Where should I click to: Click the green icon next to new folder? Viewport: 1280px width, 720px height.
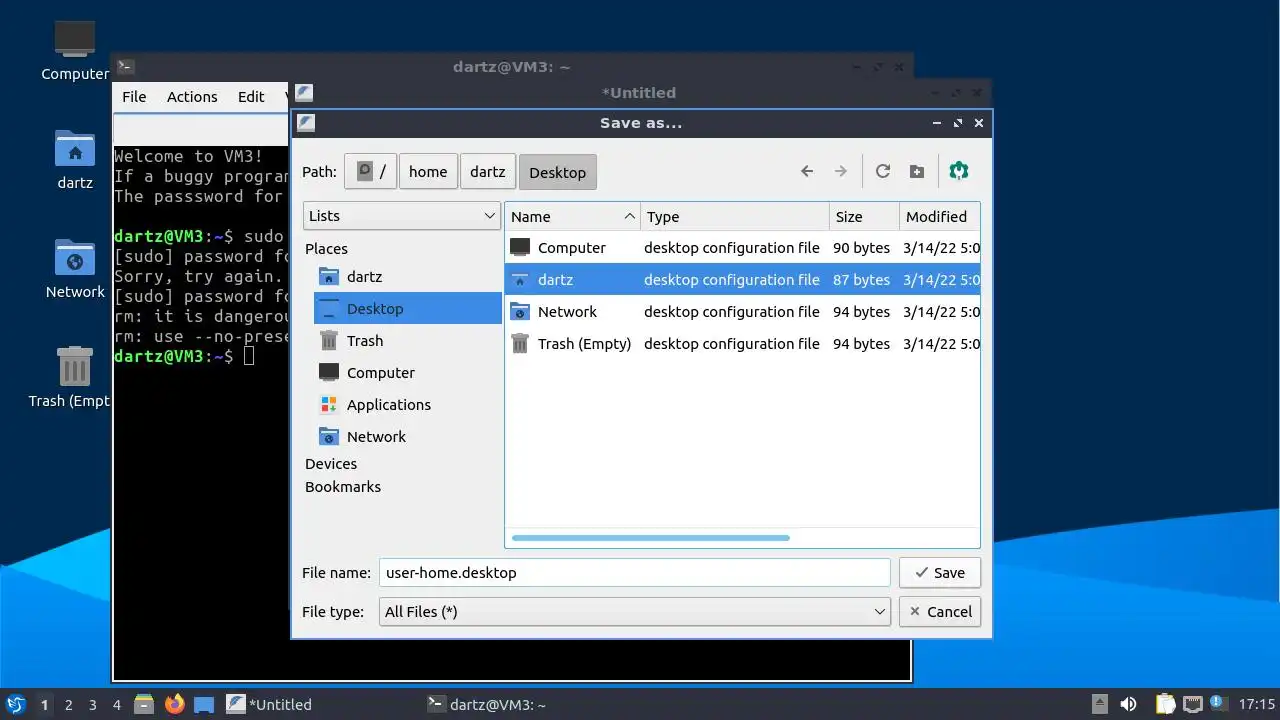coord(959,171)
